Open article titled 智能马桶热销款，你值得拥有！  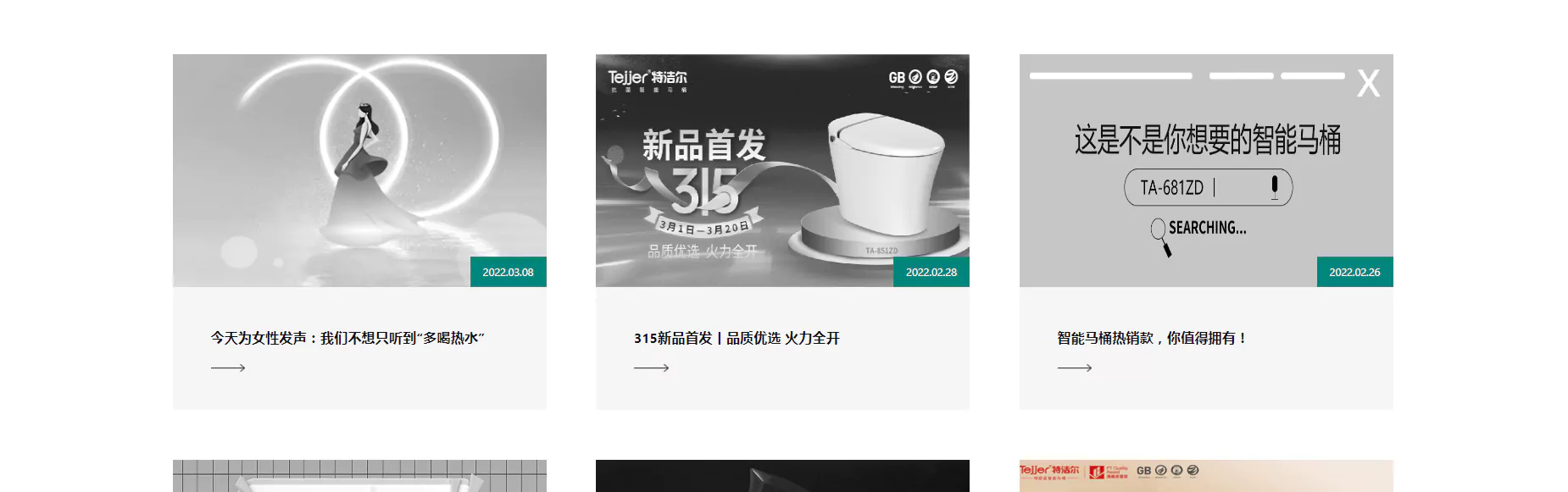(x=1152, y=338)
